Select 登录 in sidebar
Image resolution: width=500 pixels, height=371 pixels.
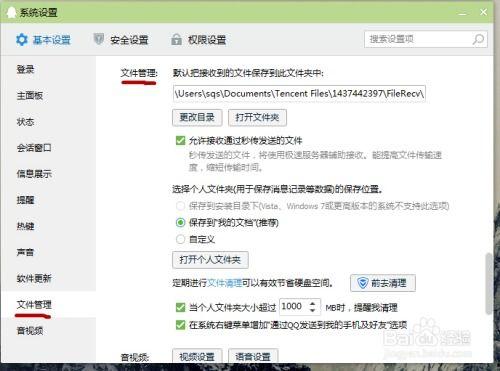tap(26, 70)
